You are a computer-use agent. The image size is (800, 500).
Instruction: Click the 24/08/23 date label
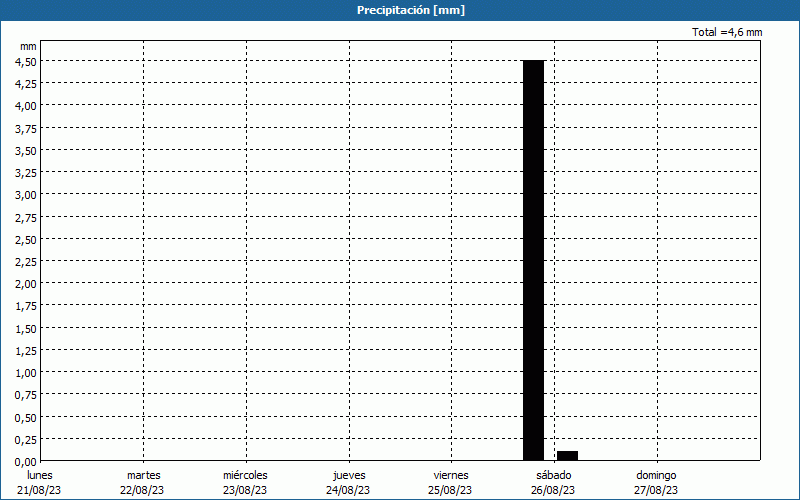[348, 490]
